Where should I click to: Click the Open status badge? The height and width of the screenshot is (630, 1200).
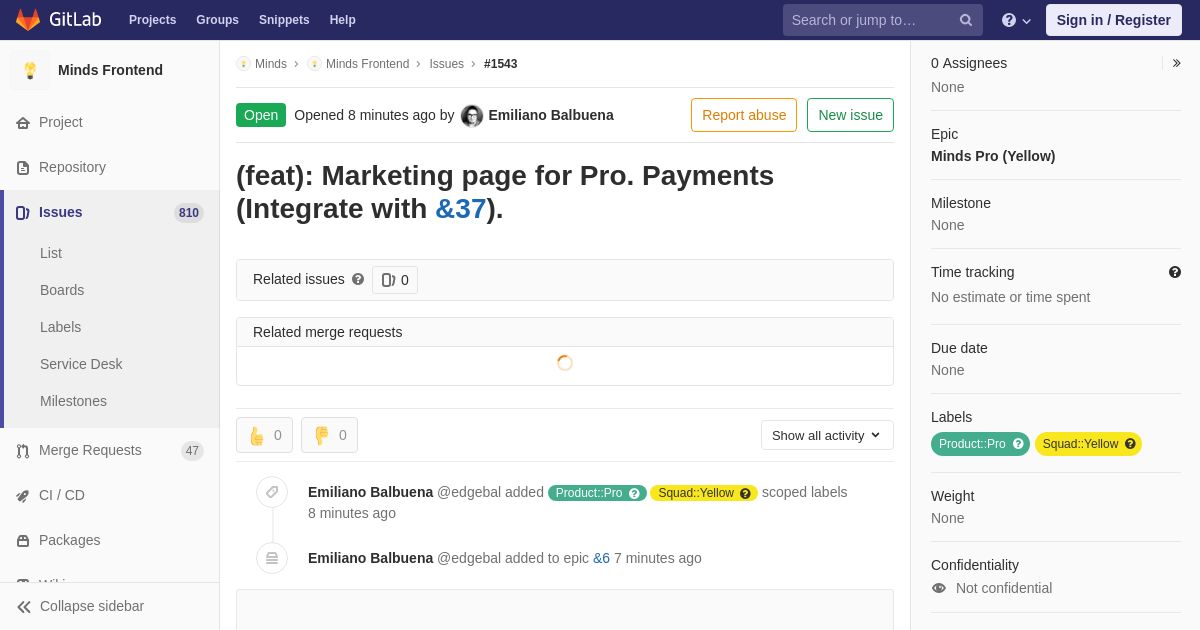click(261, 115)
